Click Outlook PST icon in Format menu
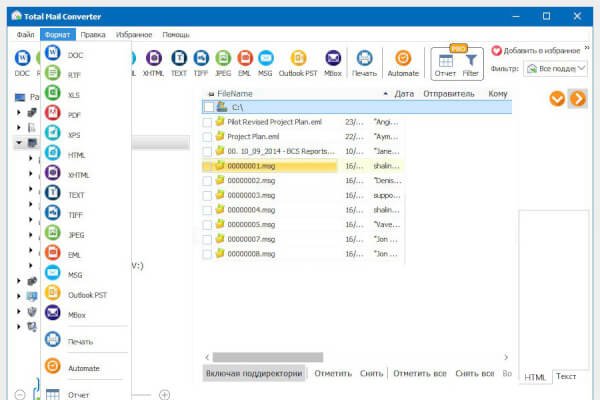 52,292
